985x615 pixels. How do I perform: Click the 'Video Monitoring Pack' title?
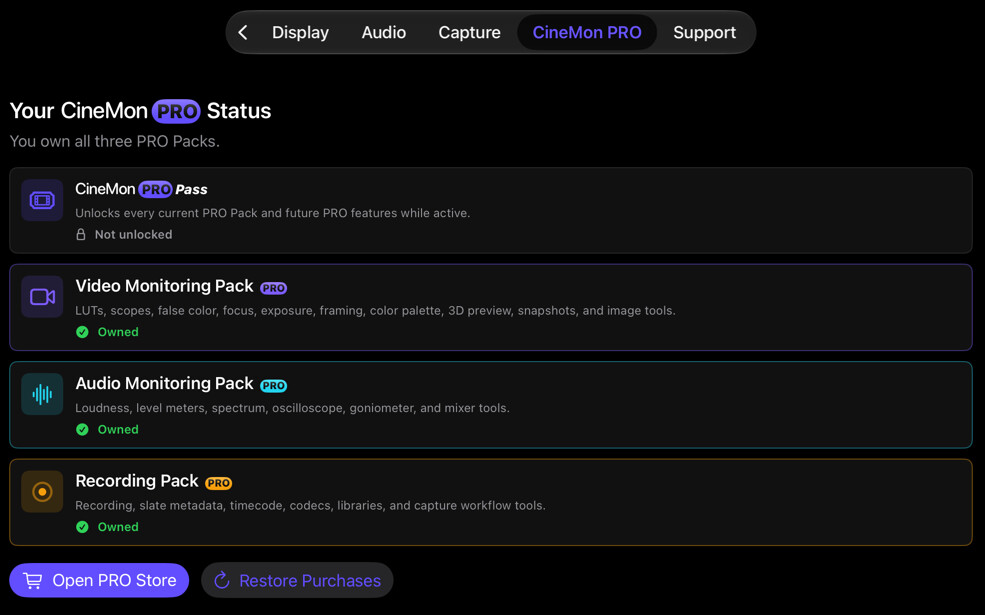165,286
